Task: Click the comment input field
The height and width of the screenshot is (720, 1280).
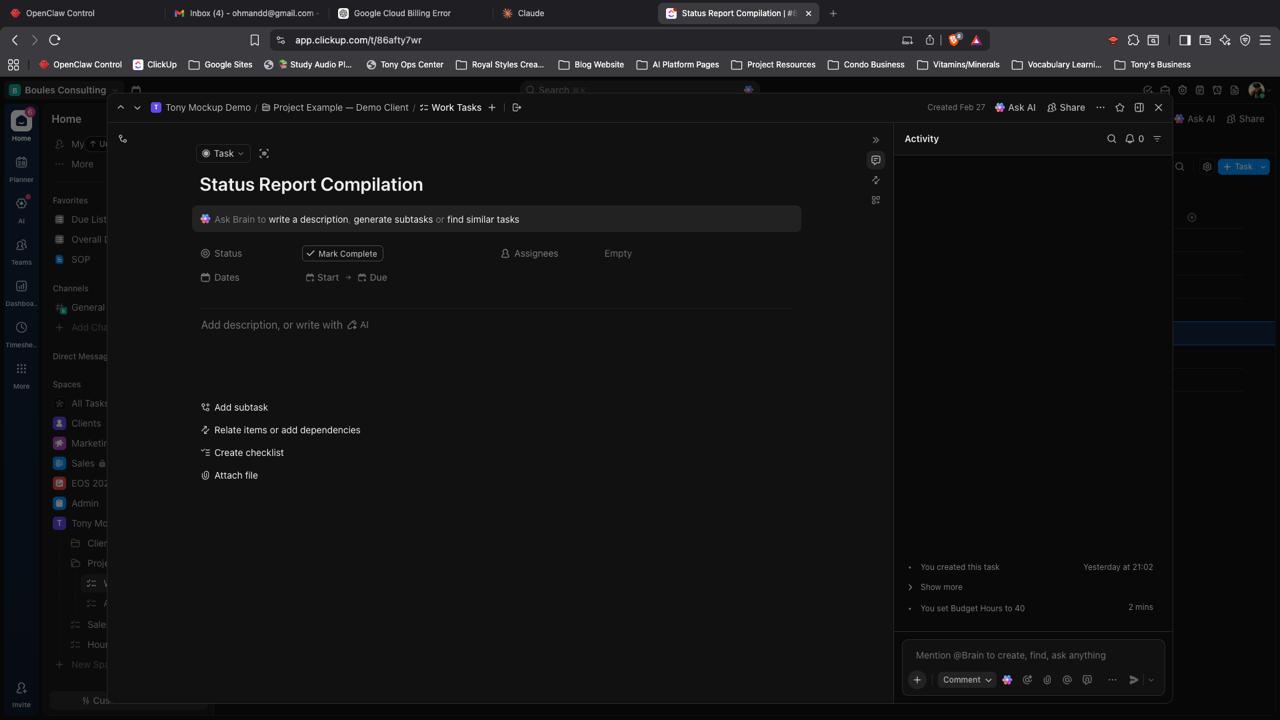Action: (x=1030, y=656)
